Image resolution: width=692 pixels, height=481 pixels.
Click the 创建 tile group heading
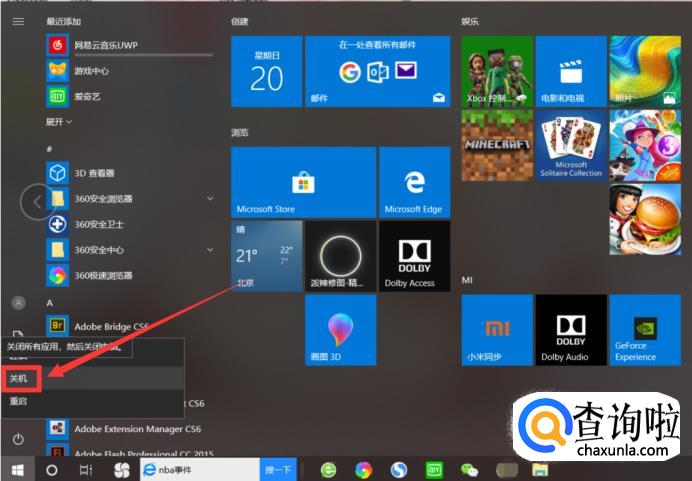pos(240,21)
